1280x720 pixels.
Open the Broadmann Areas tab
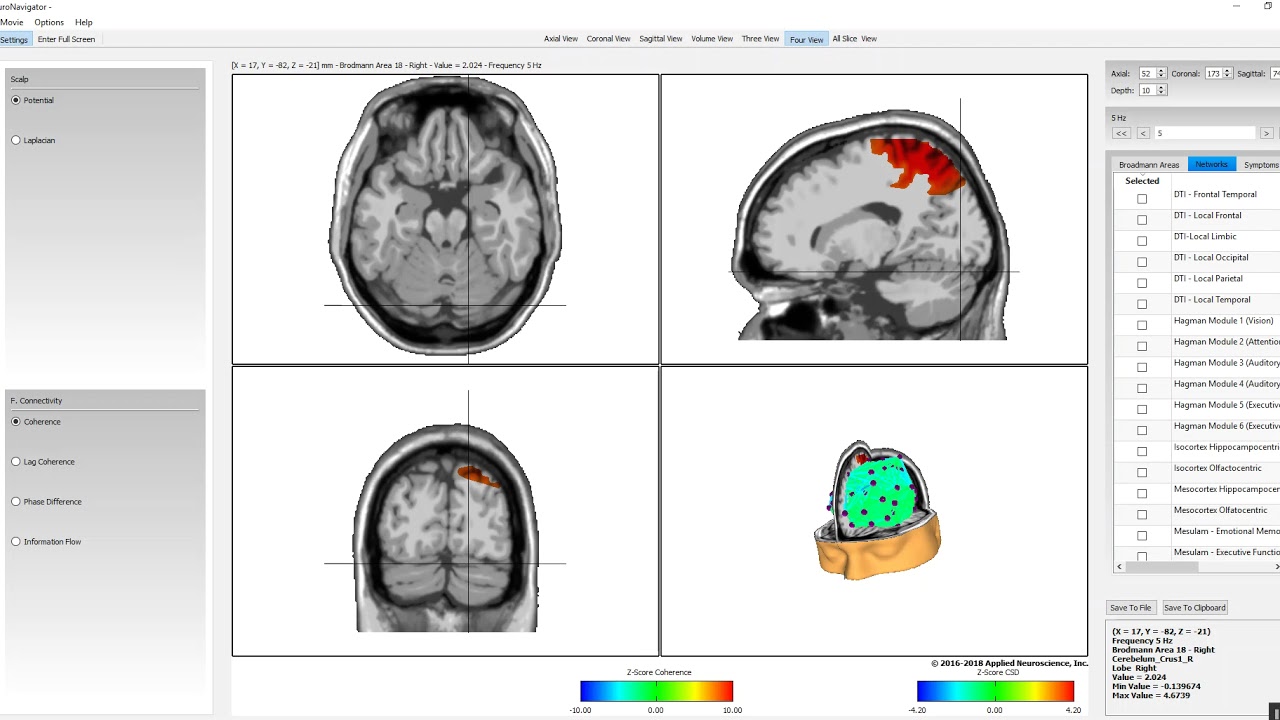click(1149, 164)
